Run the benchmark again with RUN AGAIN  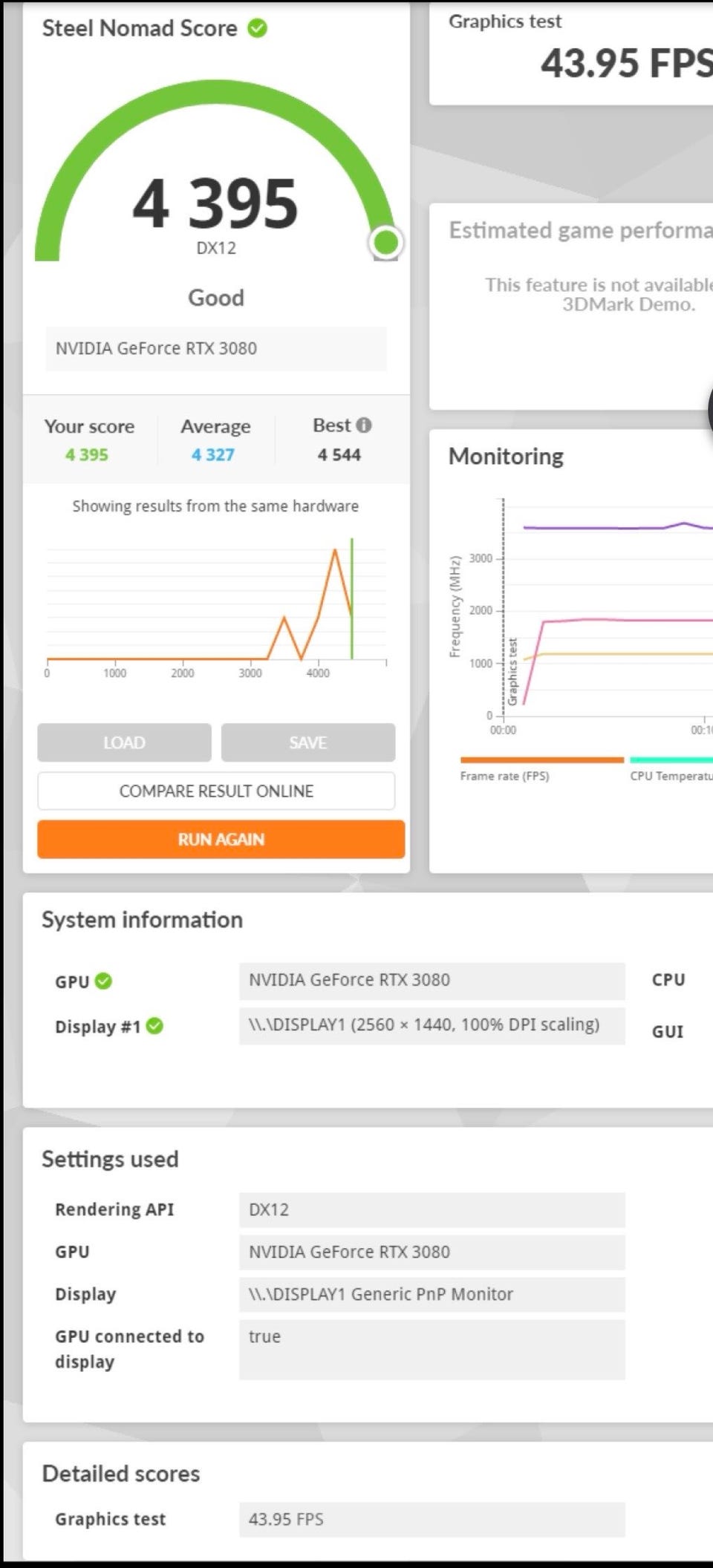point(221,839)
